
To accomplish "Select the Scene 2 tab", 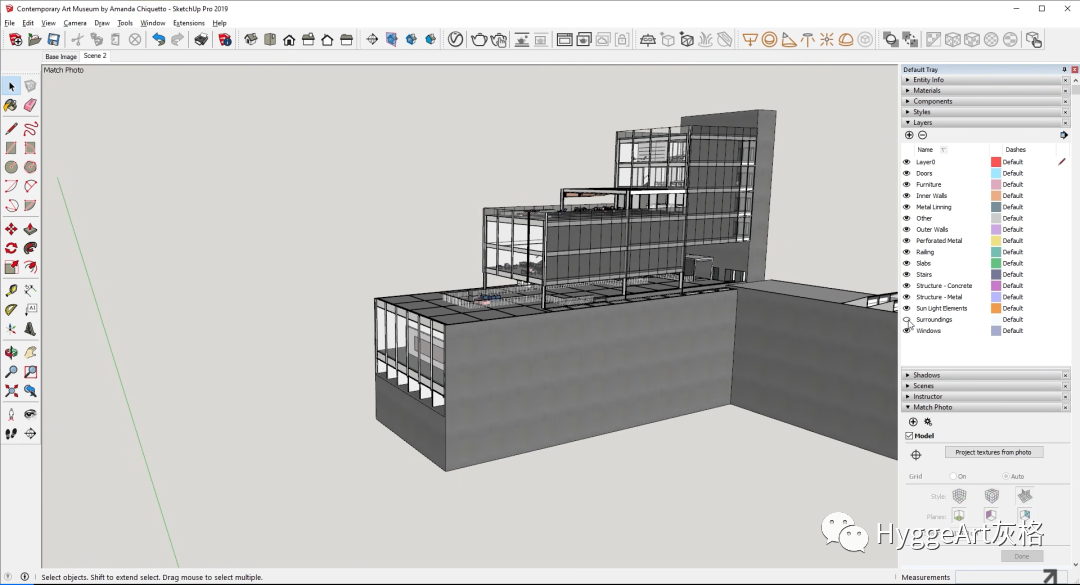I will pos(95,56).
